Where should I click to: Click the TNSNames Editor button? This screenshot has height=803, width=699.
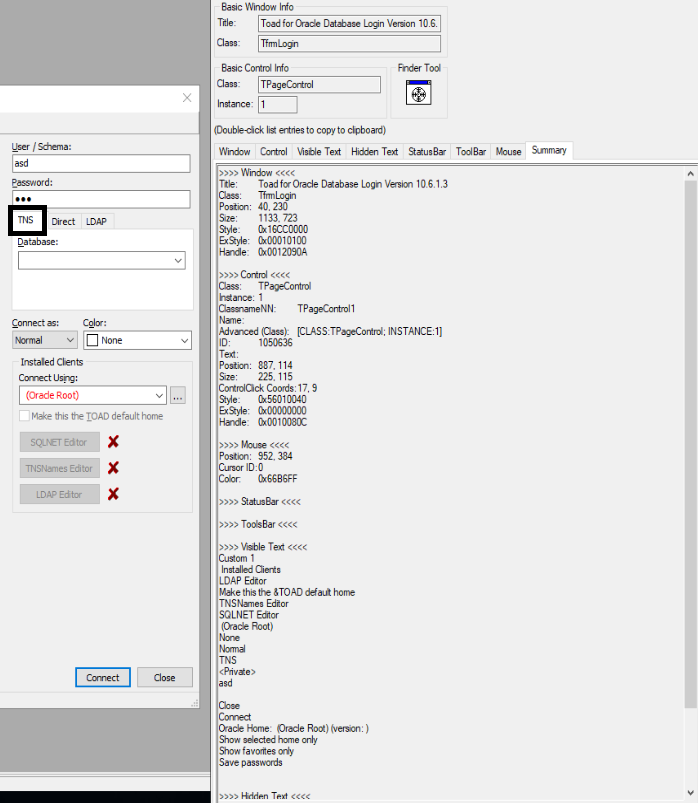tap(59, 468)
